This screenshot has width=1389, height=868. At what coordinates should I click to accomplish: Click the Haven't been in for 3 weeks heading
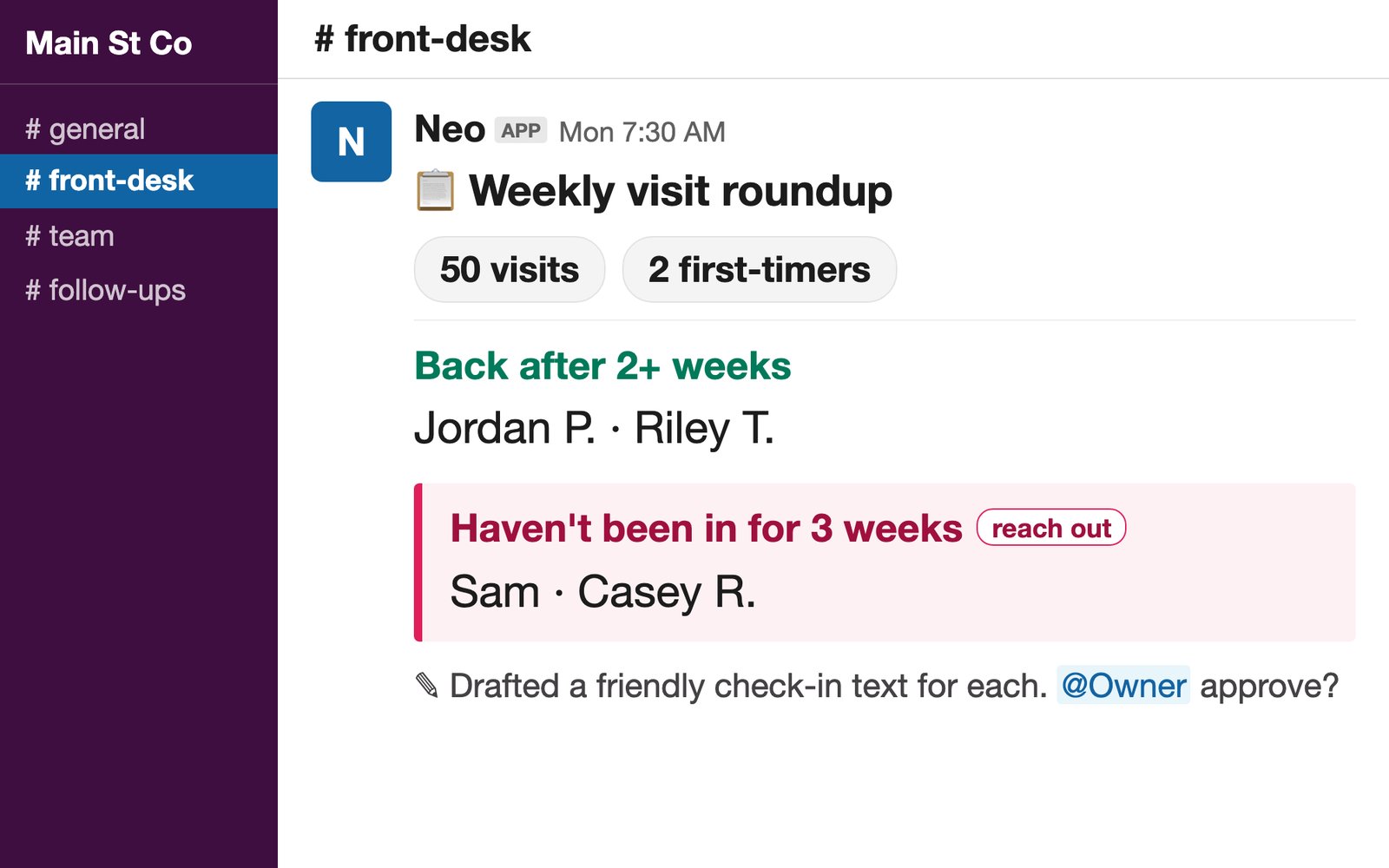pyautogui.click(x=706, y=528)
